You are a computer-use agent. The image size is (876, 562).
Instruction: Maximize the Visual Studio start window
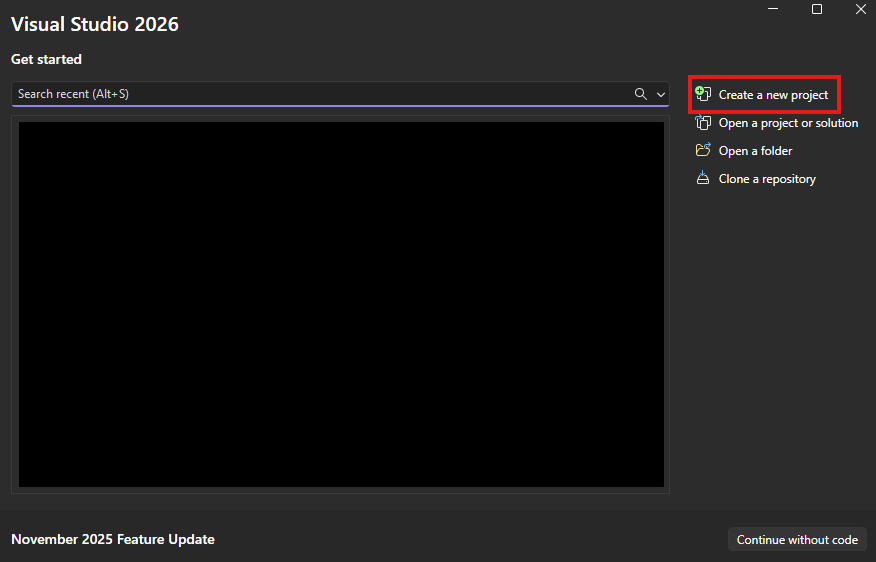pyautogui.click(x=817, y=9)
